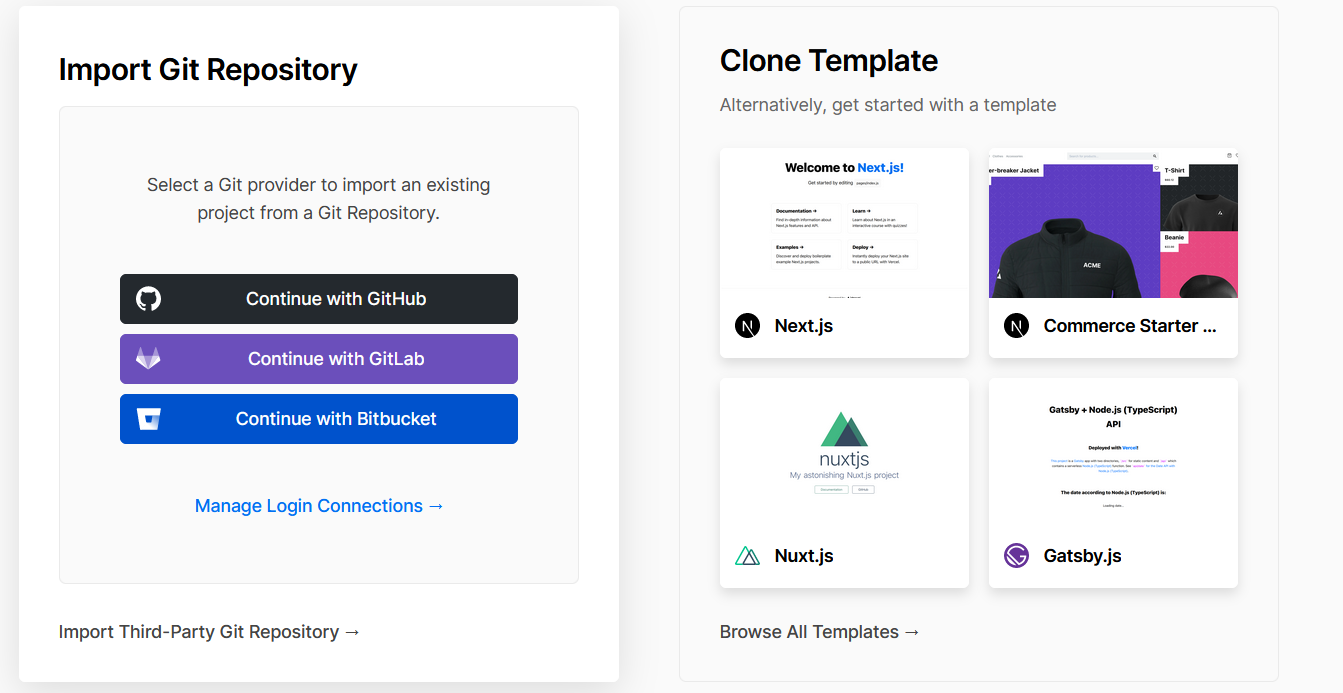Choose the Gatsby.js template title
Screen dimensions: 1343x693
click(1082, 556)
